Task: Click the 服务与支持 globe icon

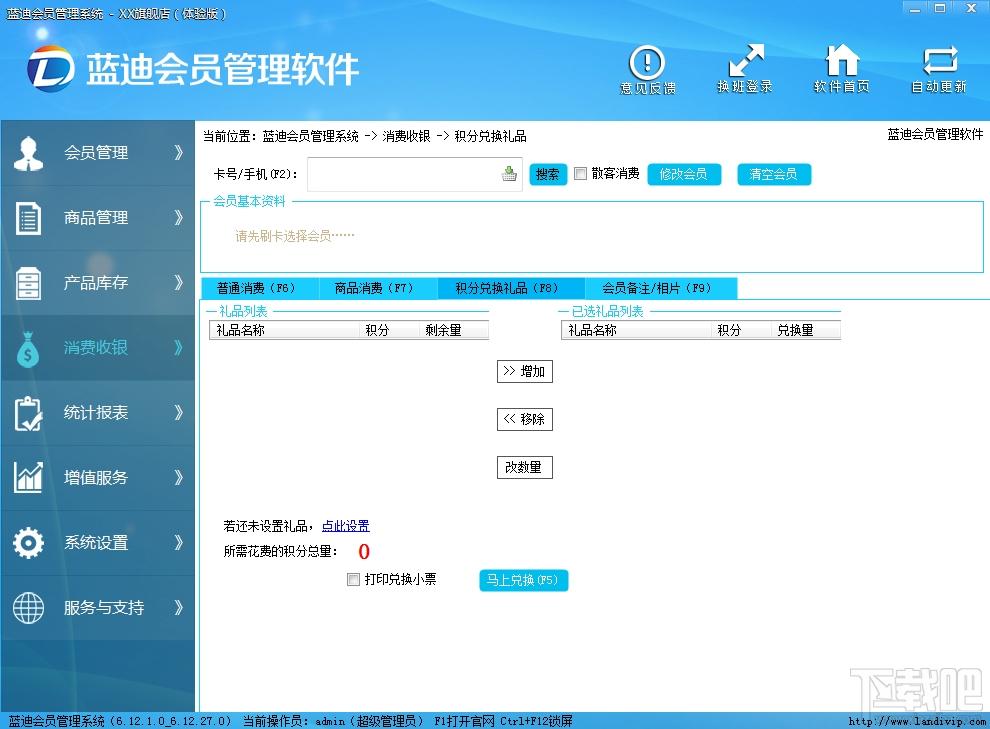Action: pos(28,608)
